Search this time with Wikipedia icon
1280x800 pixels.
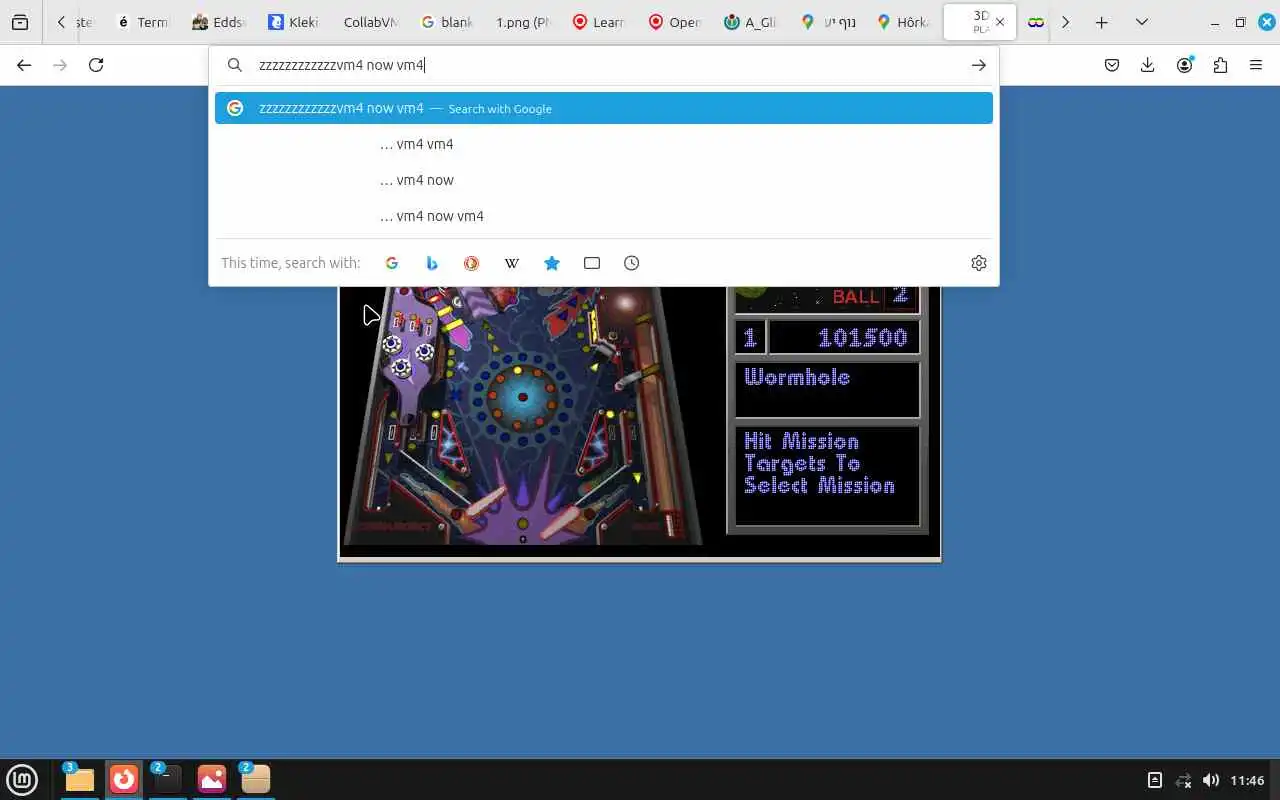click(512, 263)
